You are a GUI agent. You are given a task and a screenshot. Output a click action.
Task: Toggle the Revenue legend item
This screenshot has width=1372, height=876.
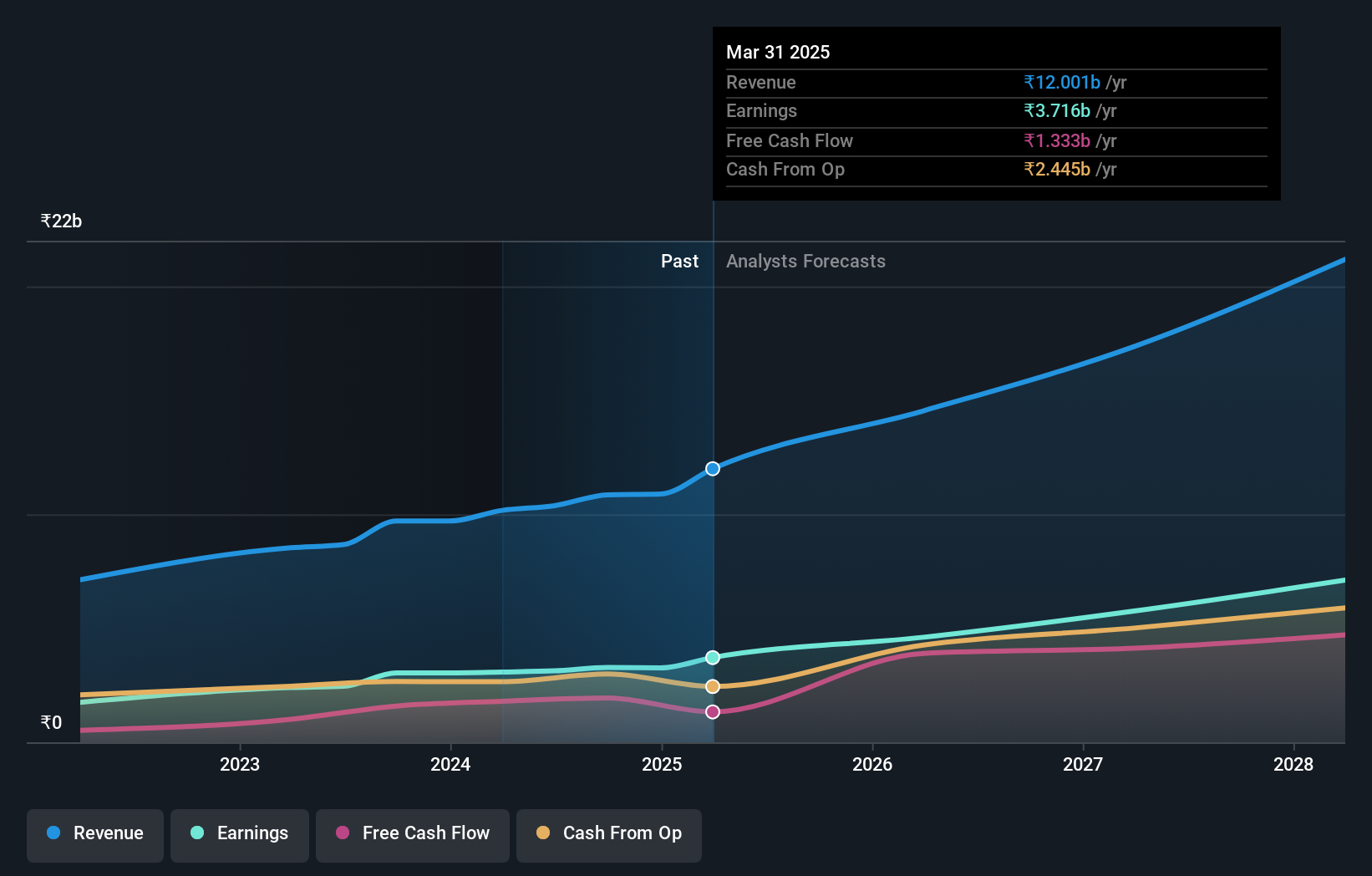click(x=94, y=835)
